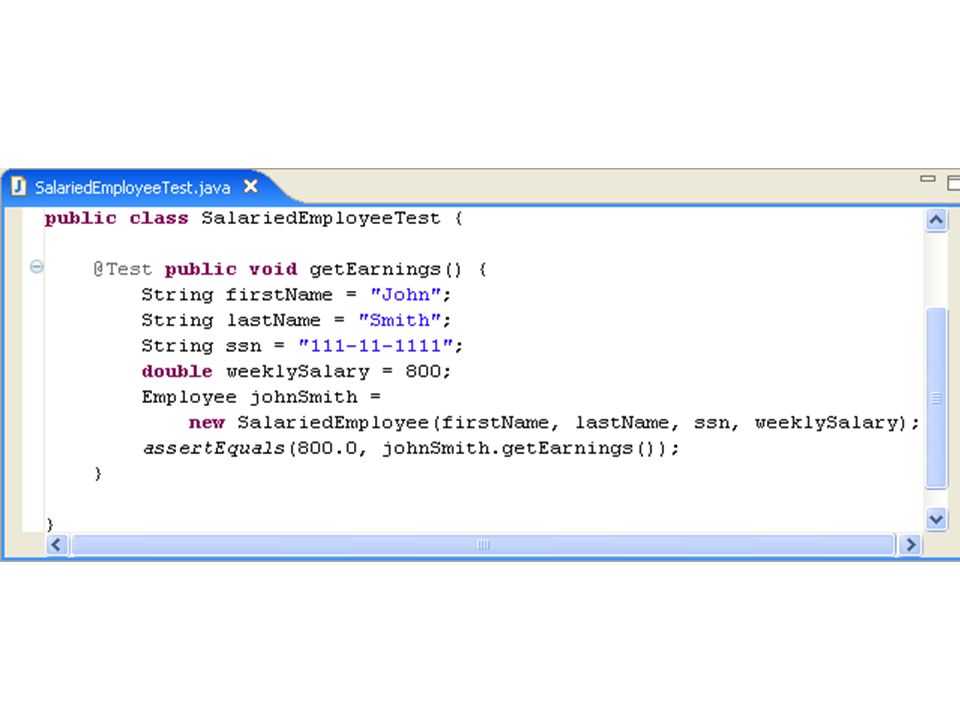Collapse the getEarnings method fold marker

pyautogui.click(x=37, y=266)
